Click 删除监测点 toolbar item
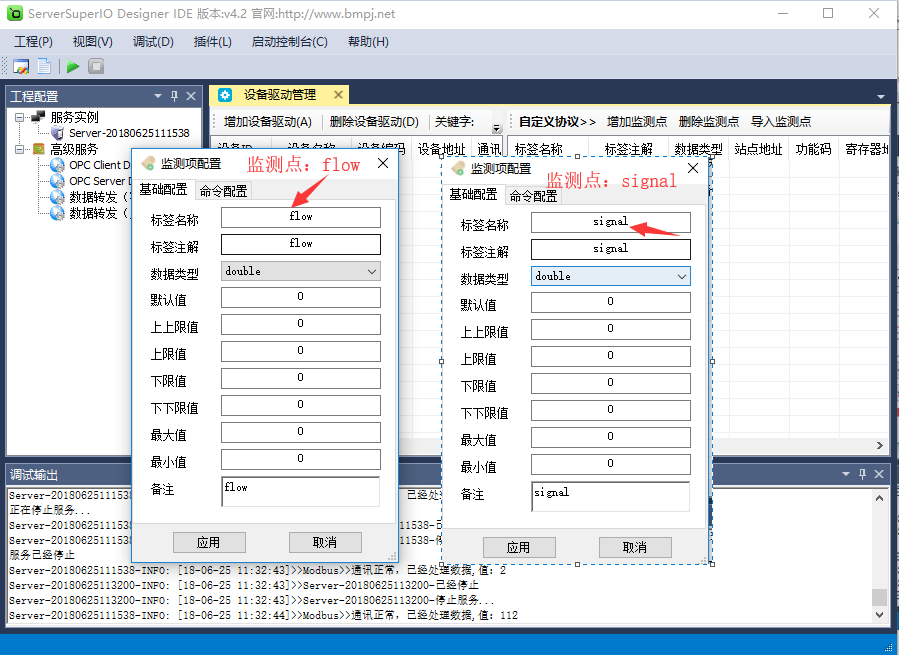This screenshot has width=899, height=655. click(709, 122)
